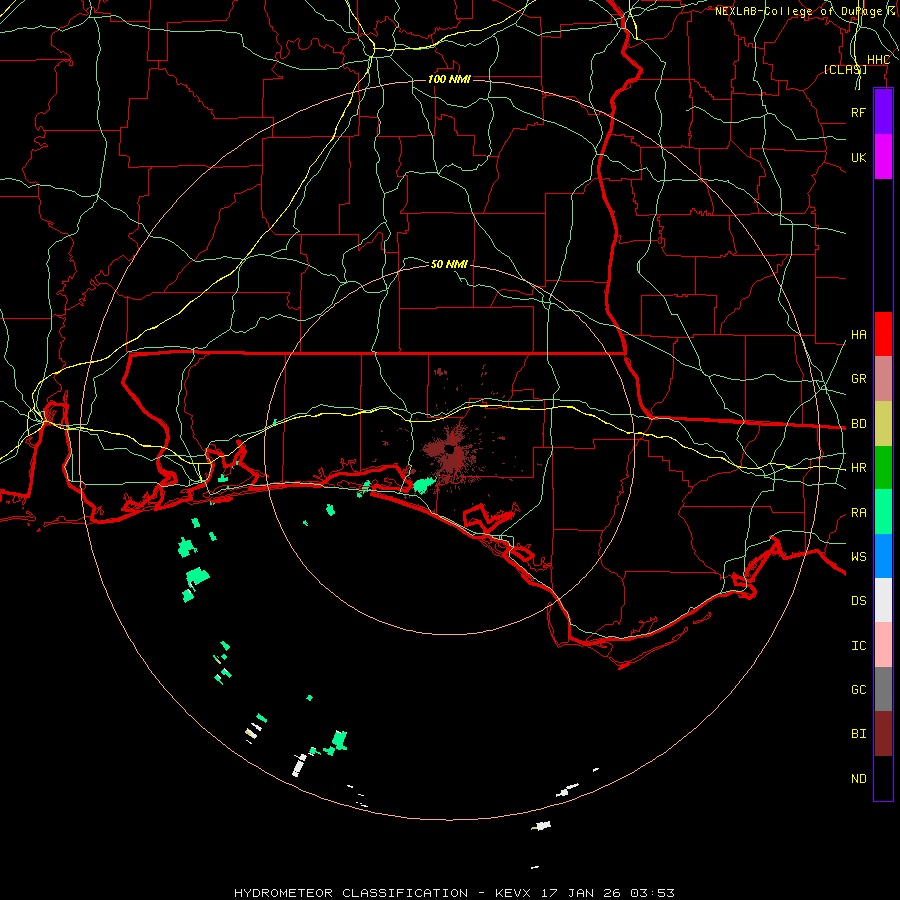This screenshot has height=900, width=900.
Task: Click the RF legend label text
Action: 858,112
